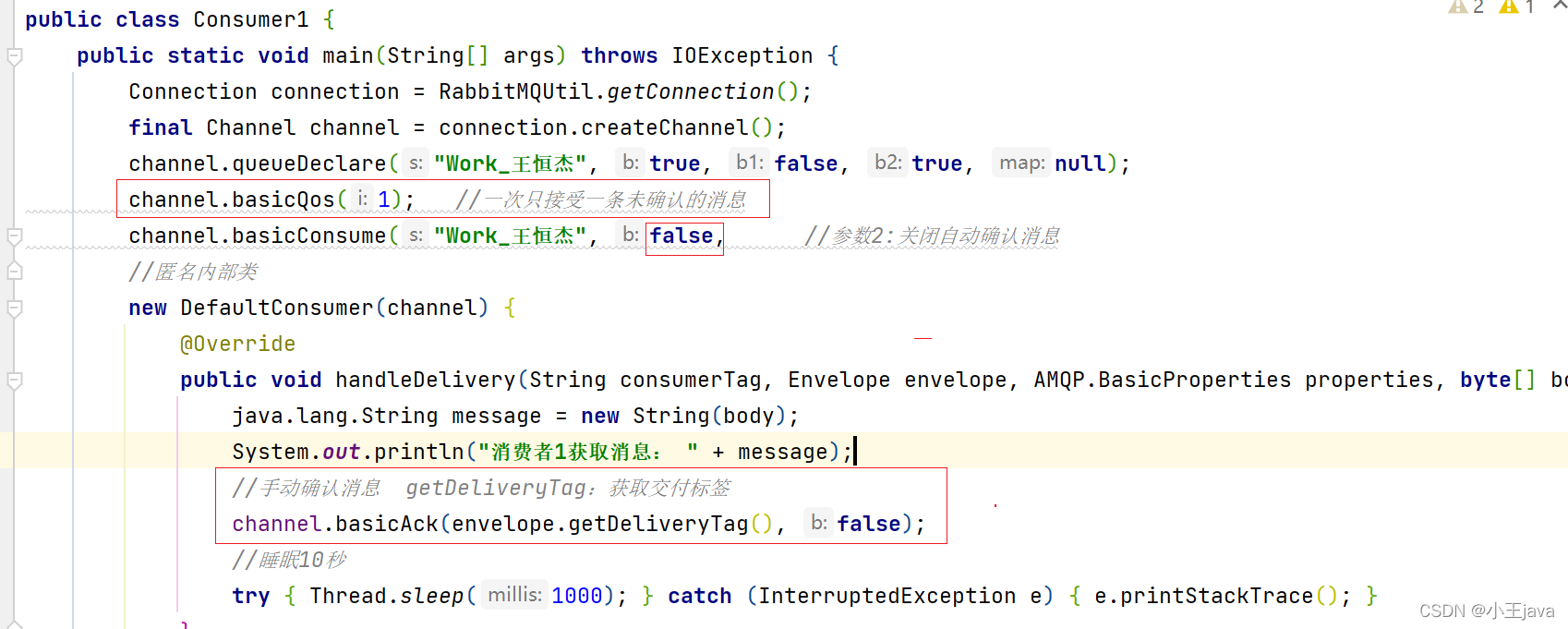Viewport: 1568px width, 629px height.
Task: Collapse the new DefaultConsumer fold marker
Action: tap(14, 308)
